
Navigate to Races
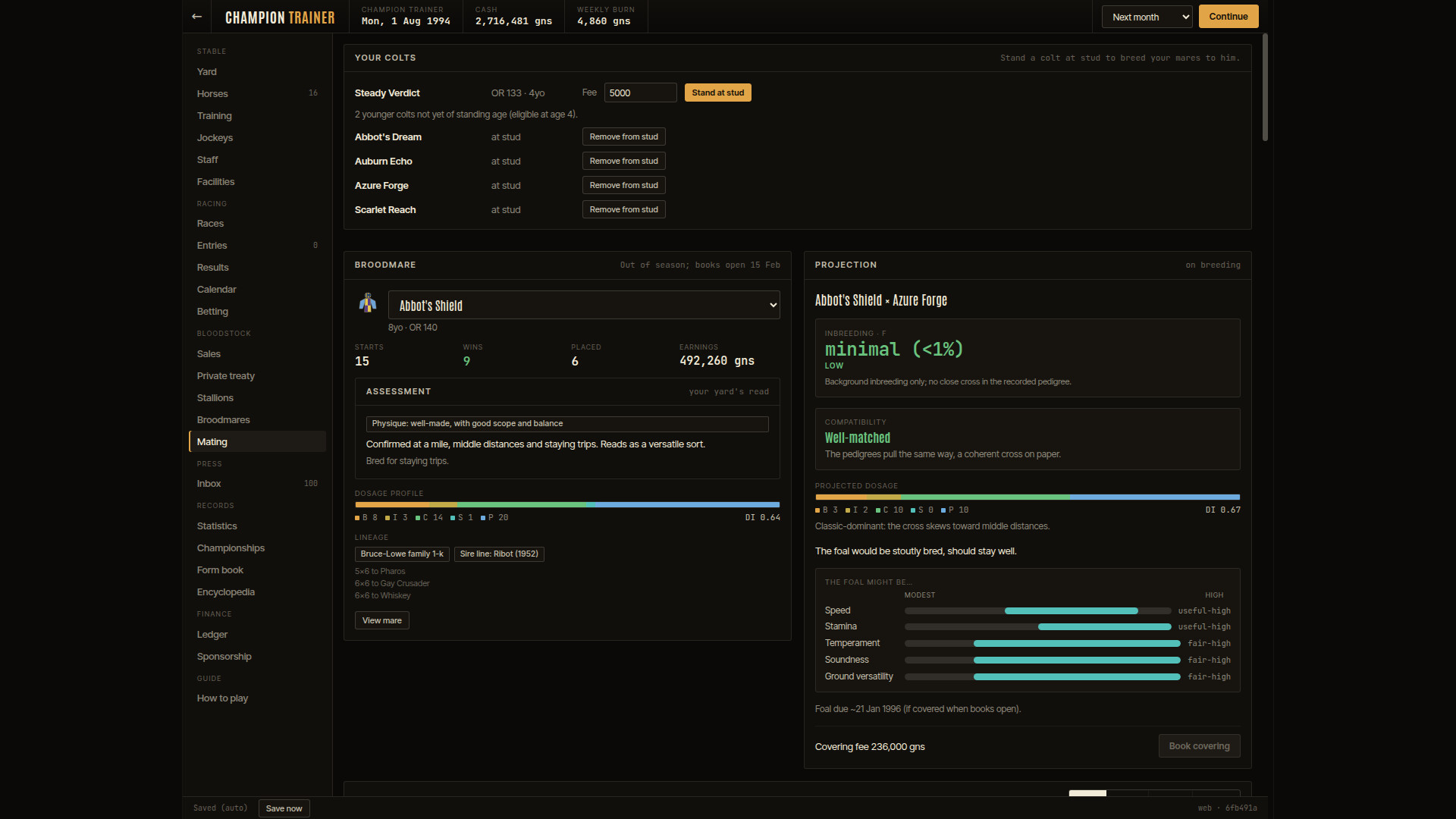click(257, 224)
